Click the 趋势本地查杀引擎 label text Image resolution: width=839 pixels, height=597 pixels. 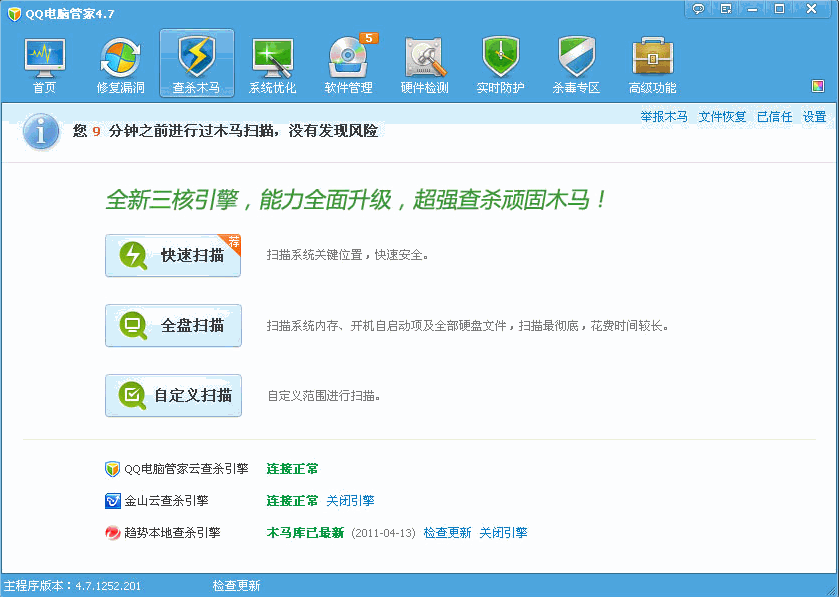click(x=172, y=533)
